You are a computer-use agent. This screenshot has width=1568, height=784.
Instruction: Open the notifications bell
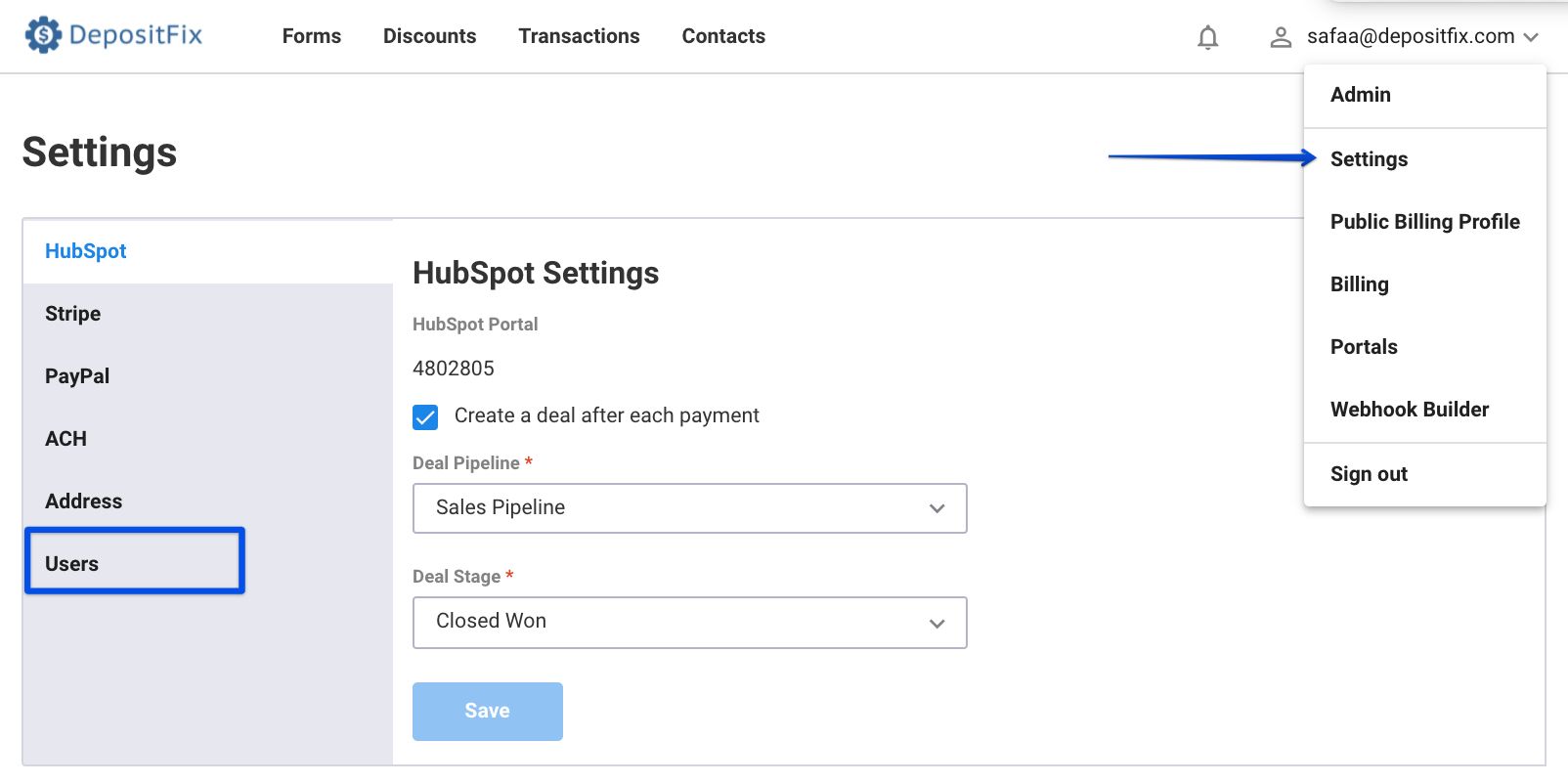1208,37
